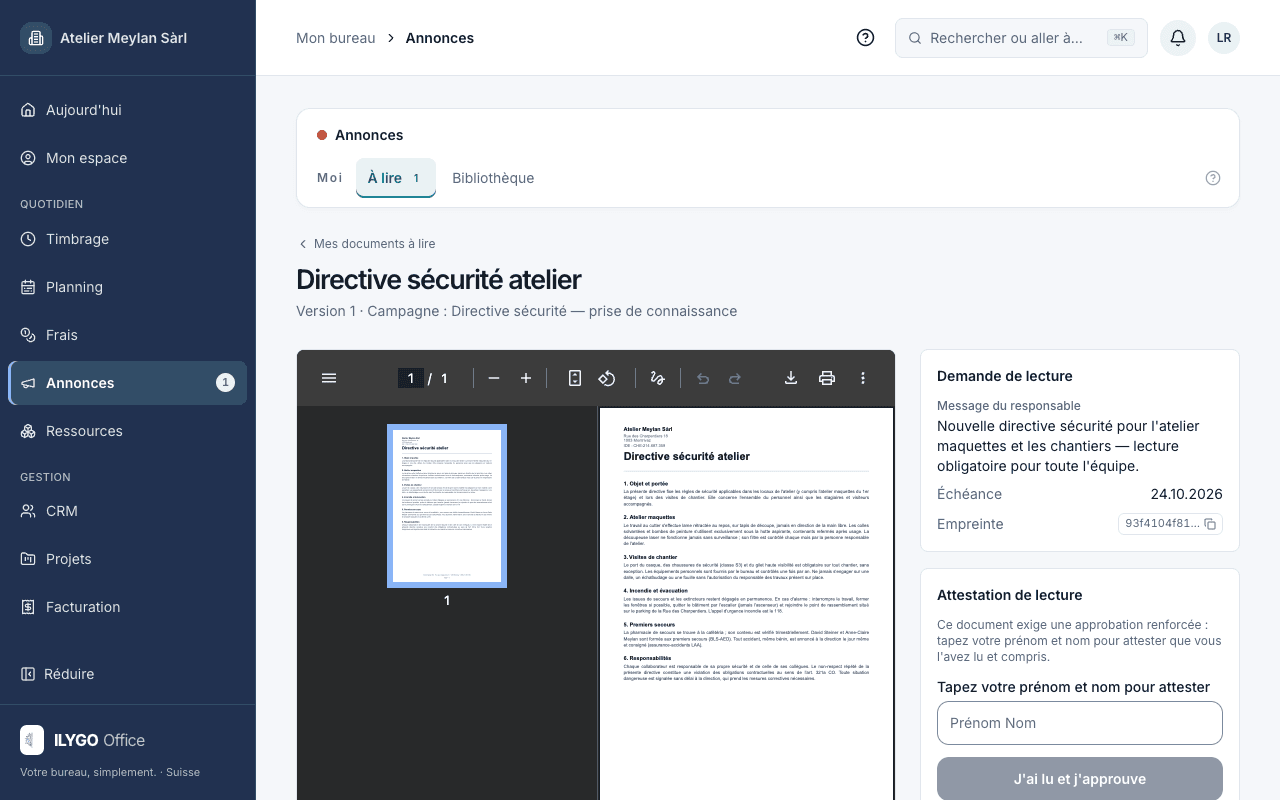
Task: Print the PDF document
Action: click(x=827, y=378)
